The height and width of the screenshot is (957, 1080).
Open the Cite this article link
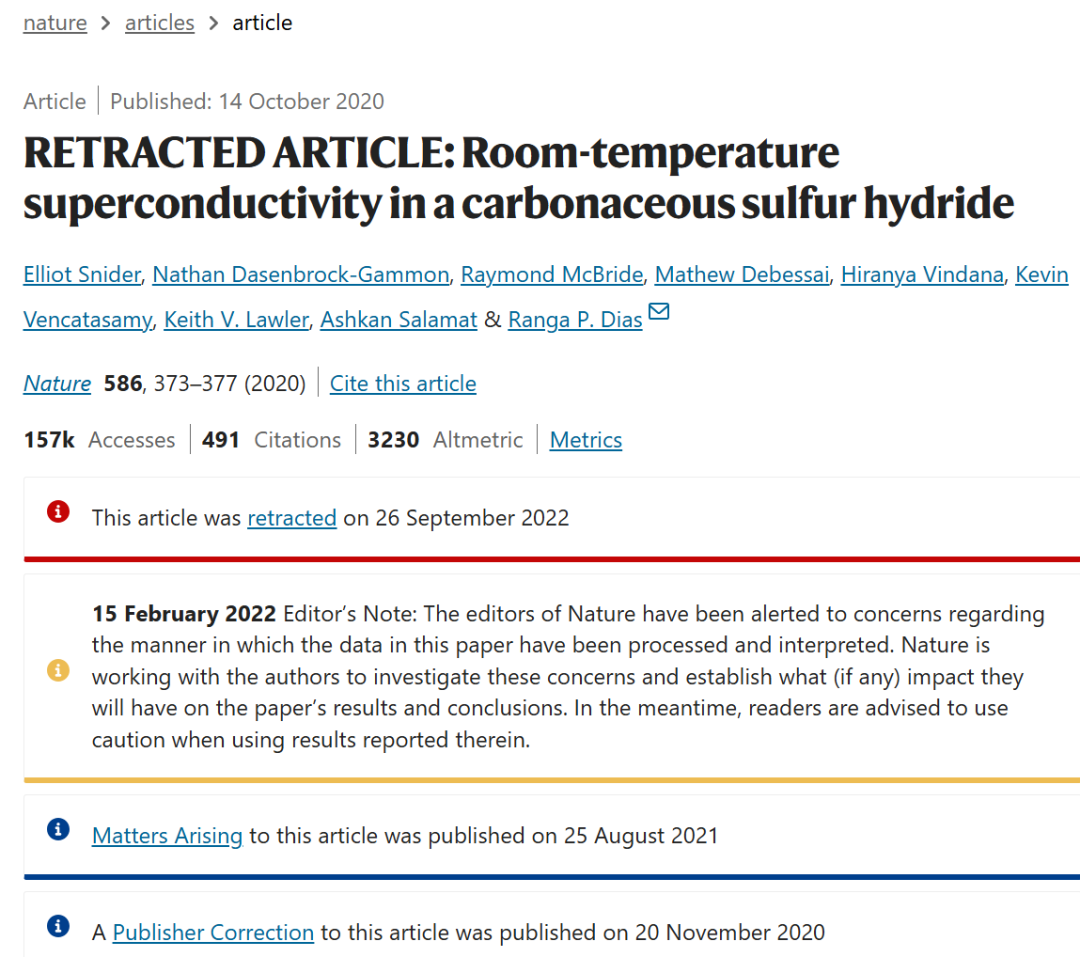pyautogui.click(x=402, y=383)
